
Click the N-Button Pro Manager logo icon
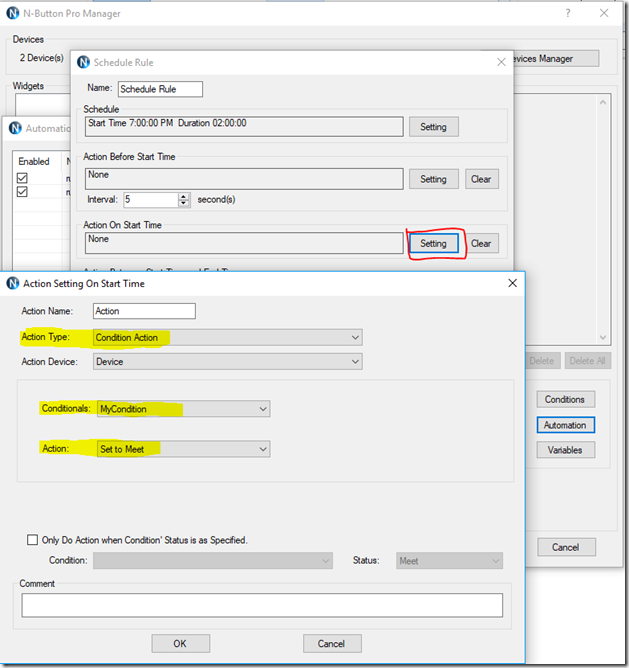point(13,14)
